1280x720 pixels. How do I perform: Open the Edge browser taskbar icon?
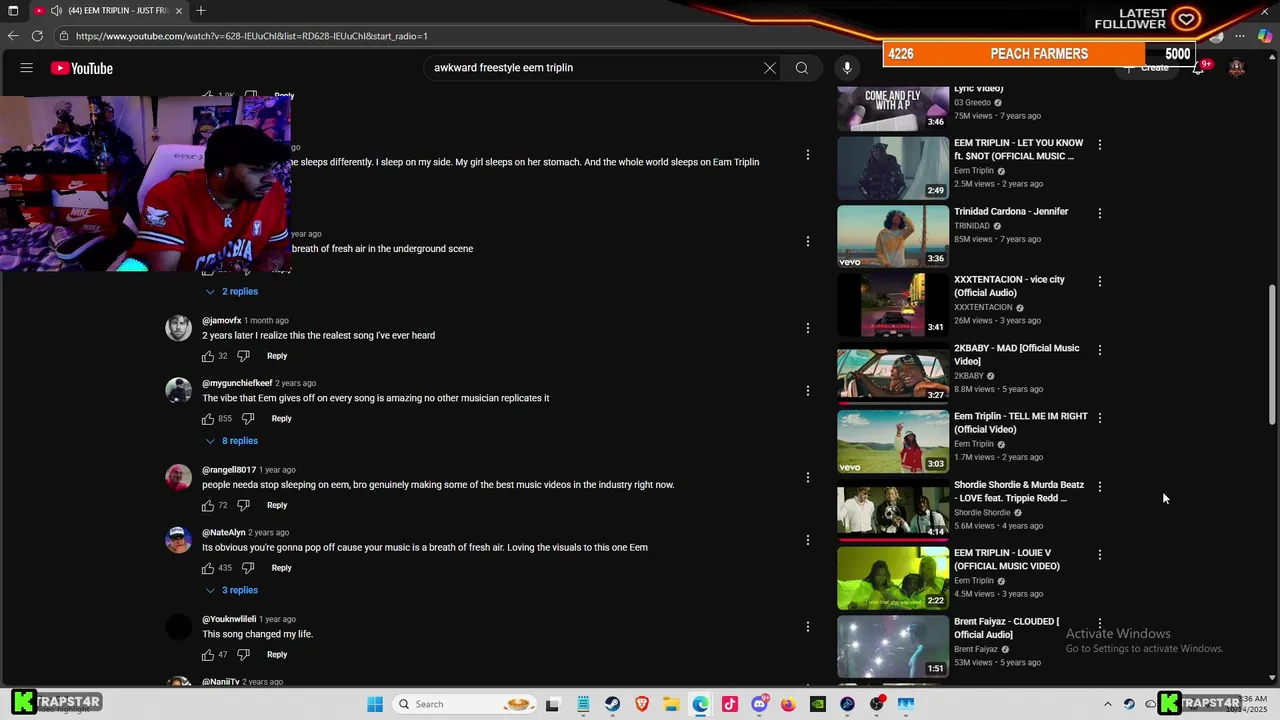[700, 704]
